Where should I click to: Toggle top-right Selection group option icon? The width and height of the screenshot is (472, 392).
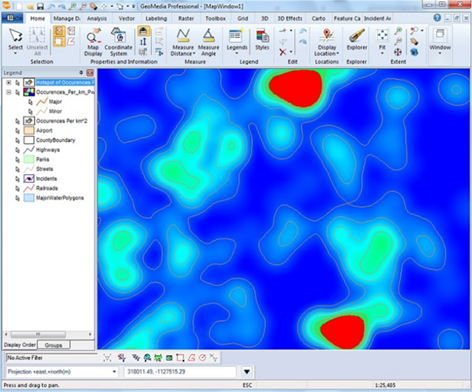pos(71,31)
